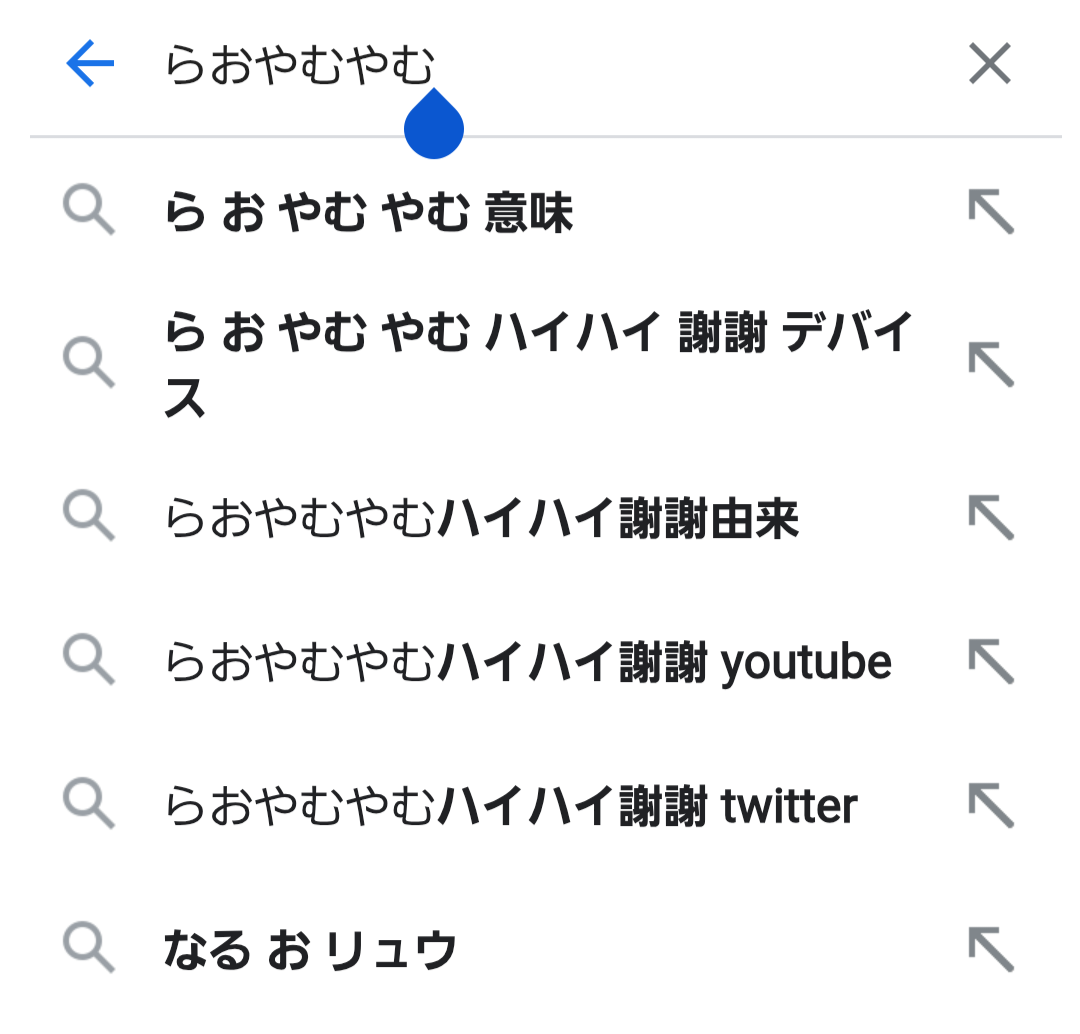Insert 由来 suggestion using its arrow icon

[991, 518]
